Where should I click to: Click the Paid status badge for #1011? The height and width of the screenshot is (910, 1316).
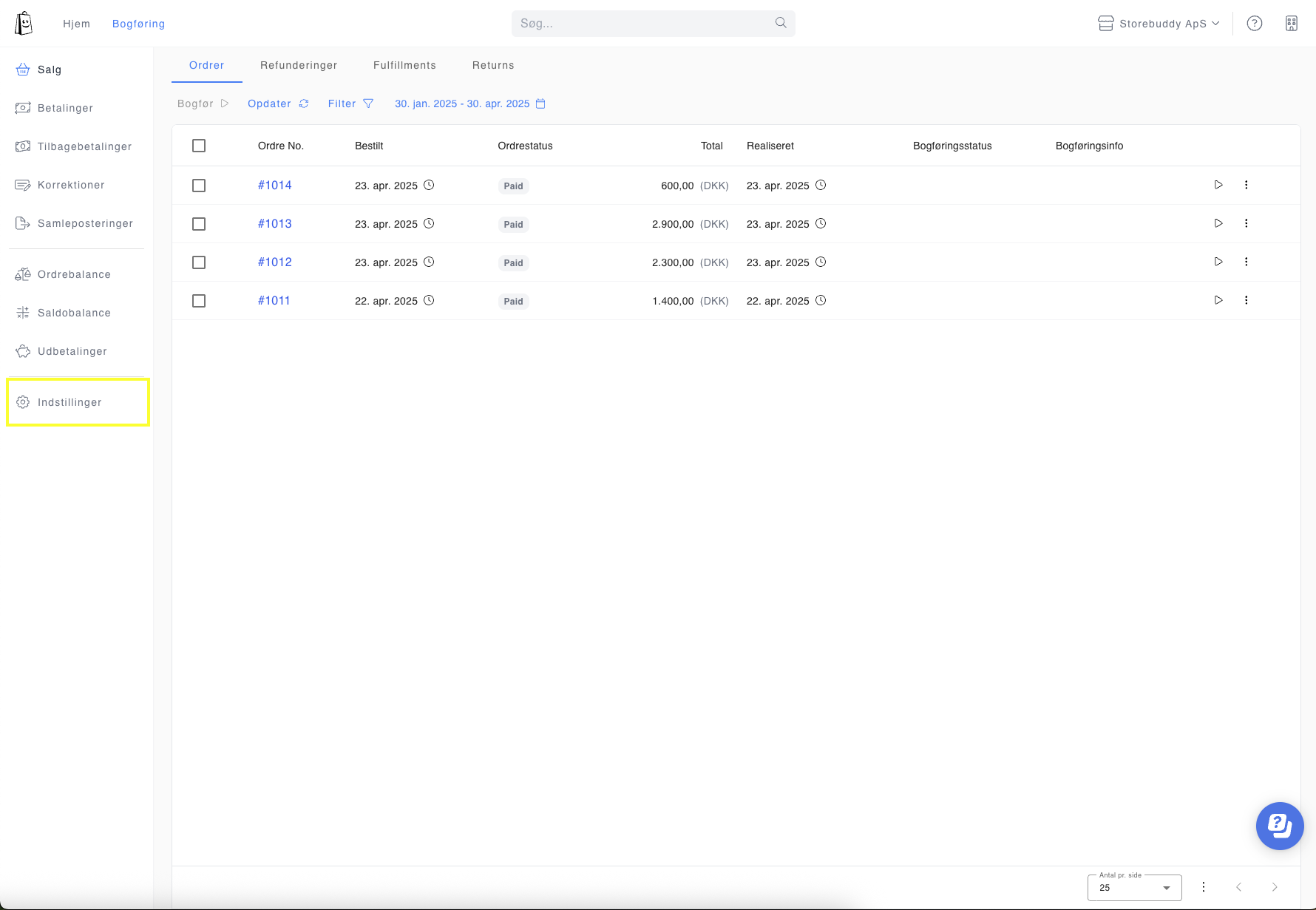(x=513, y=302)
